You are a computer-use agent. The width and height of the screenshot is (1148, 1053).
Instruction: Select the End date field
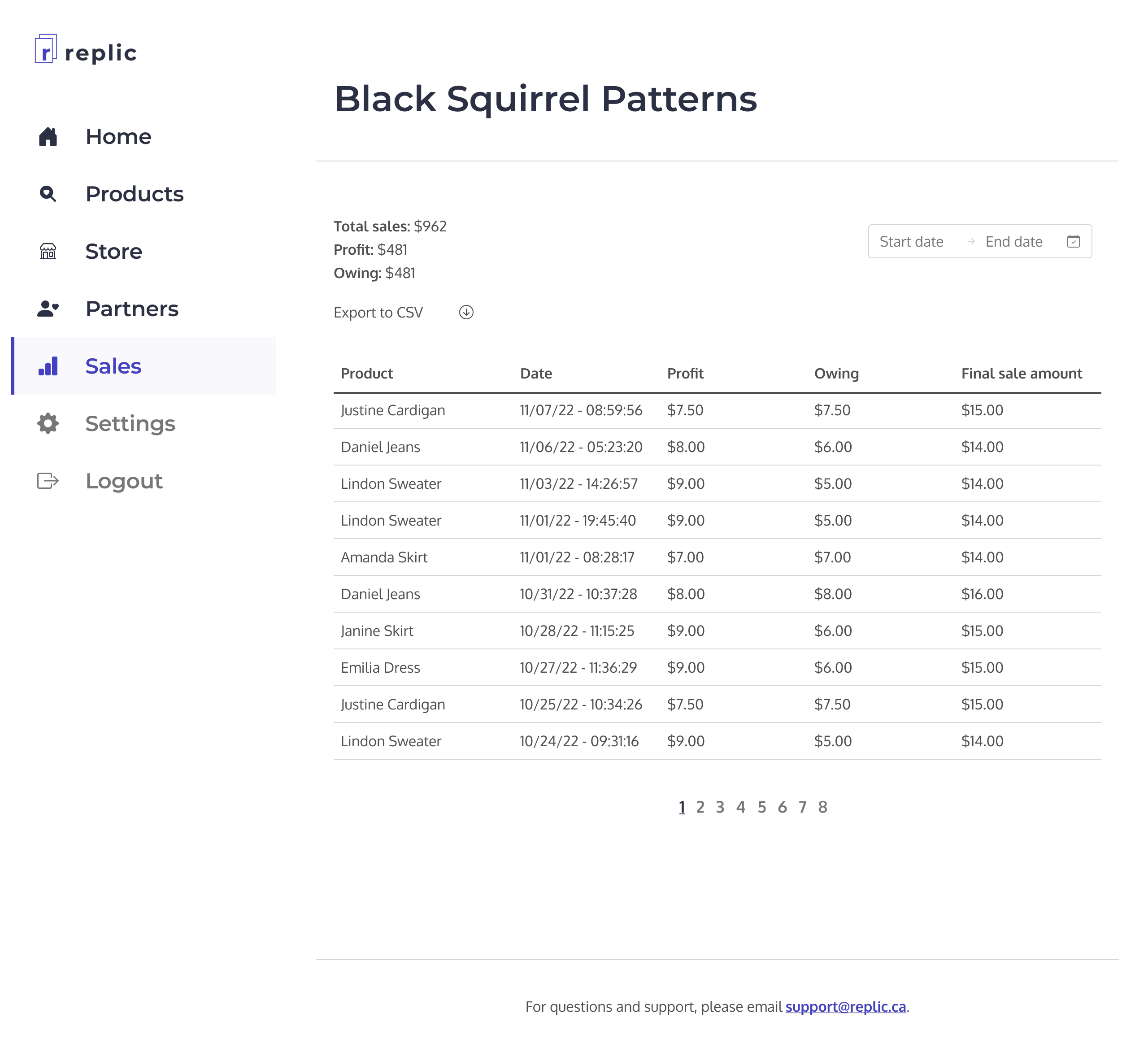coord(1013,242)
